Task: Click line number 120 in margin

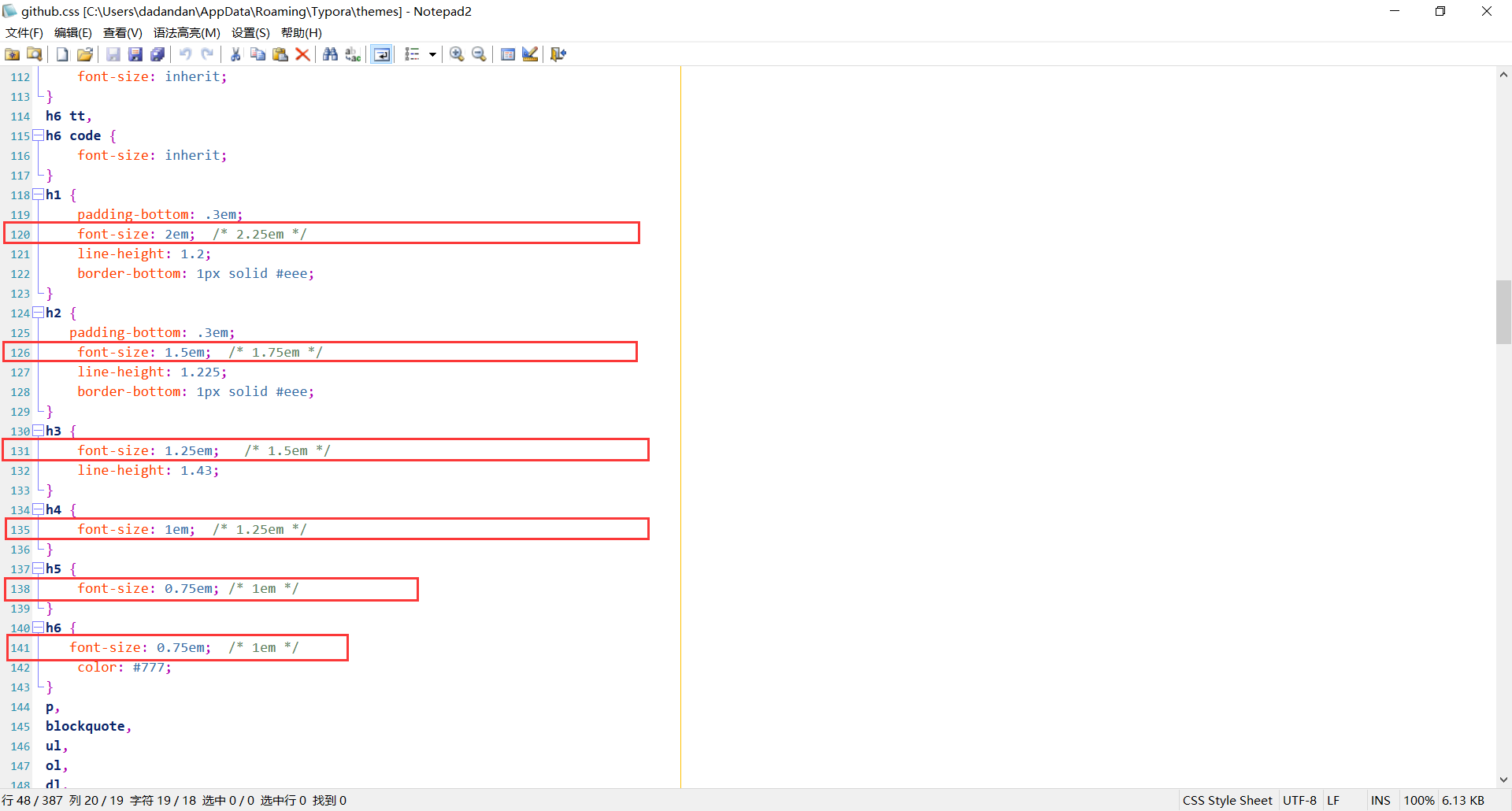Action: (20, 235)
